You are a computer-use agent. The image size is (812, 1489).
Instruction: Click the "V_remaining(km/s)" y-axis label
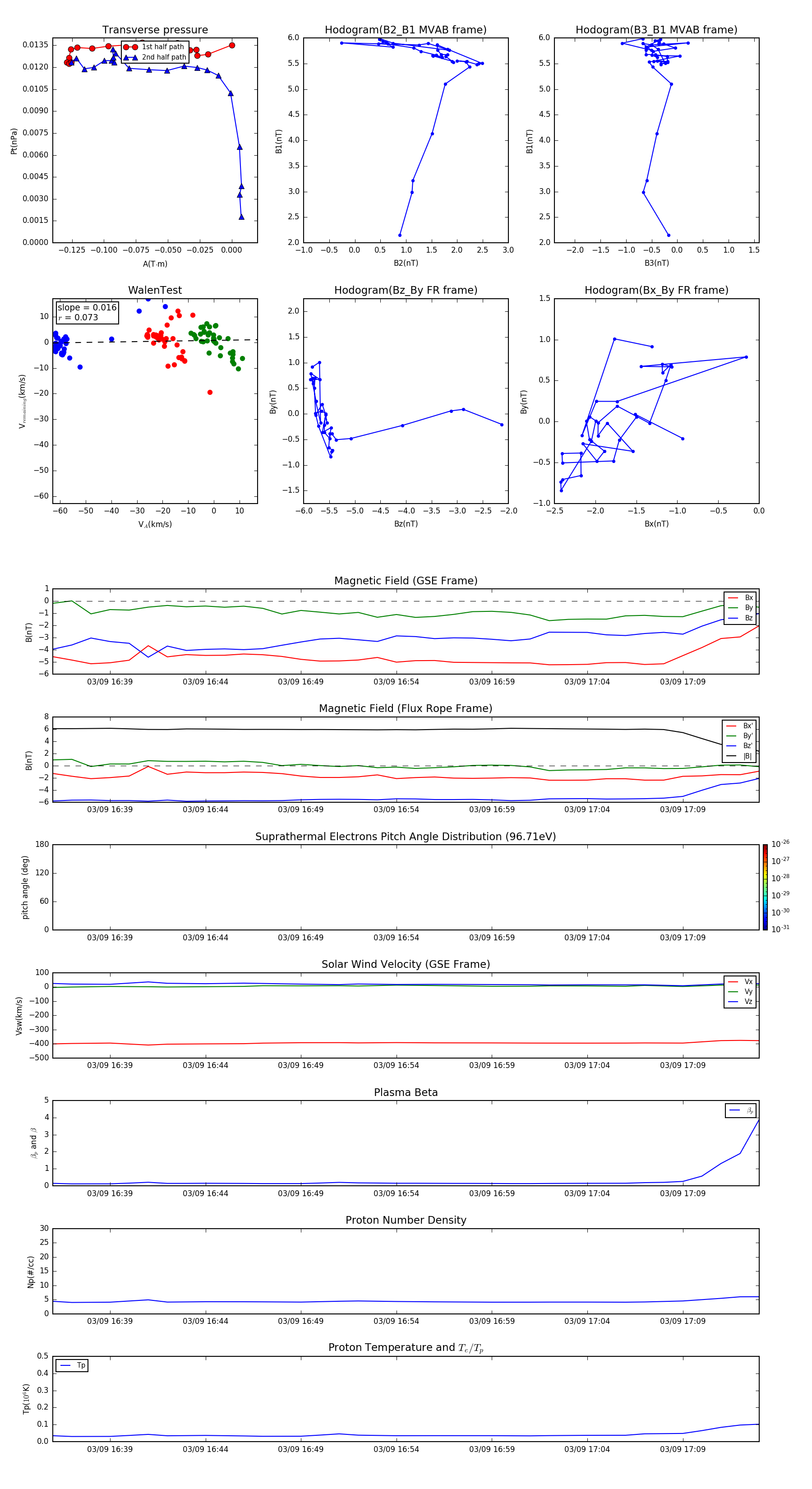(22, 401)
